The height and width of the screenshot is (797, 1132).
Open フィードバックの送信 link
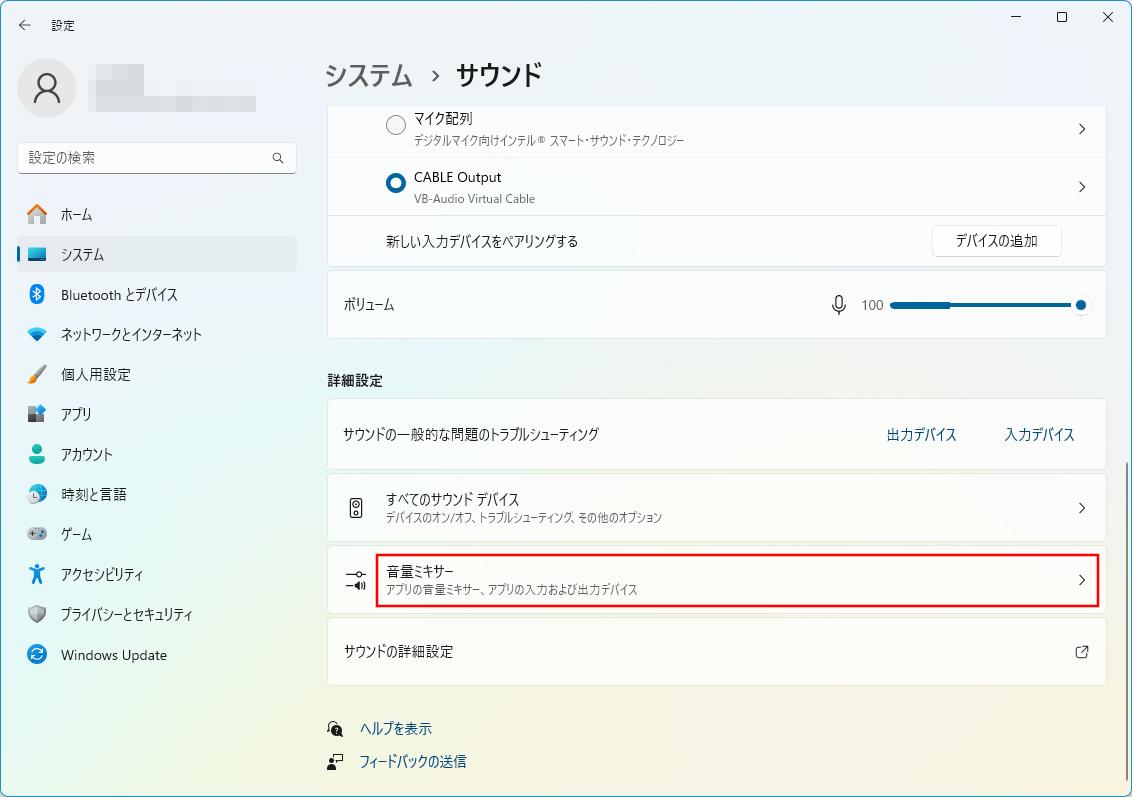pos(413,762)
